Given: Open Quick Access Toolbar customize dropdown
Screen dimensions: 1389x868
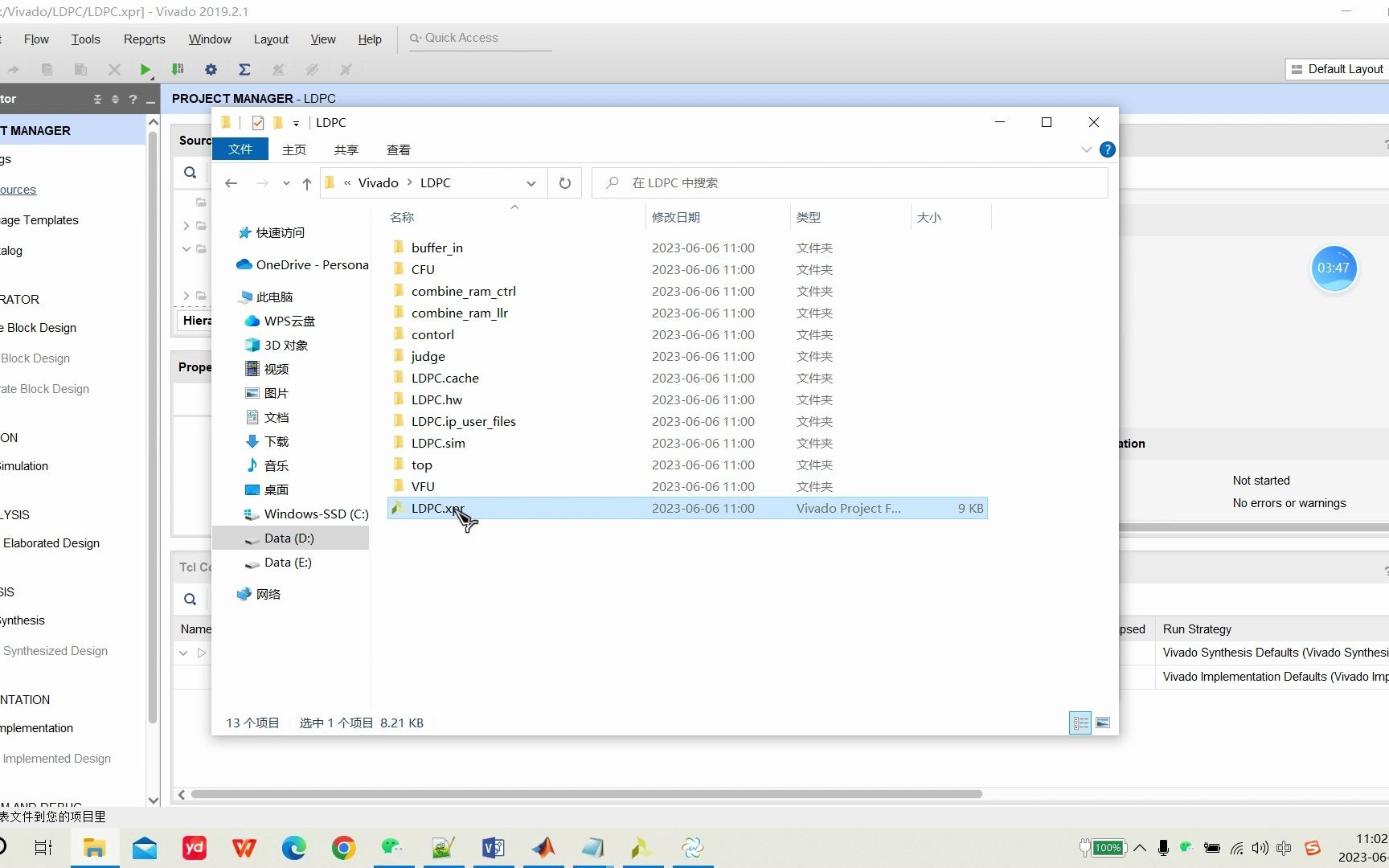Looking at the screenshot, I should [296, 123].
